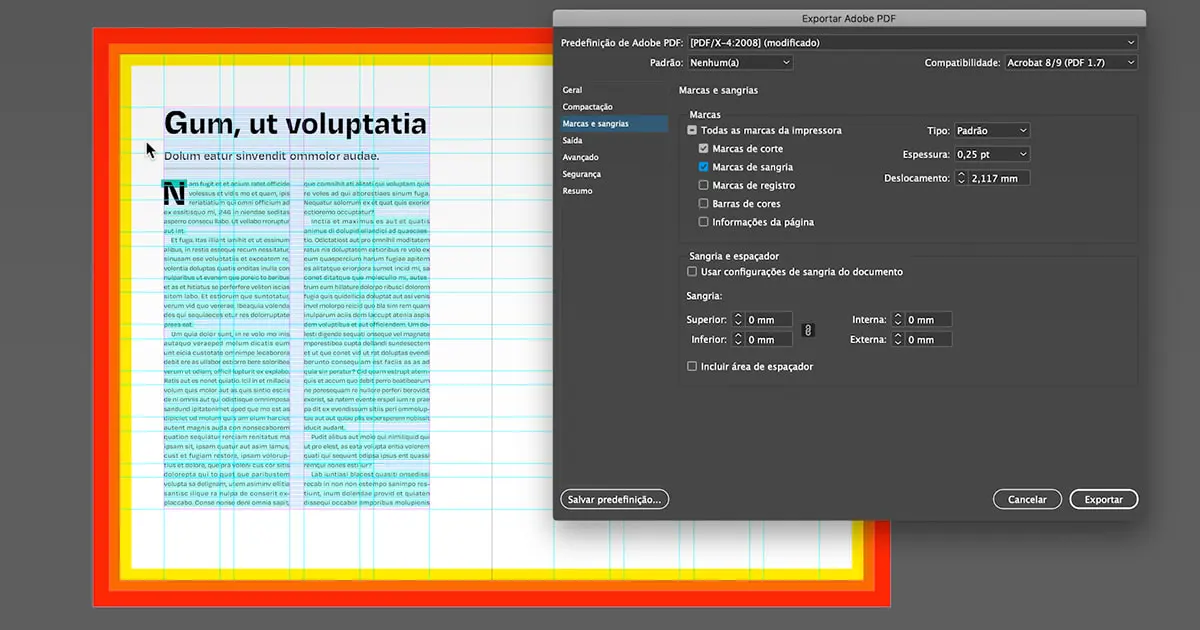Click the Exportar button
This screenshot has height=630, width=1200.
(x=1103, y=499)
